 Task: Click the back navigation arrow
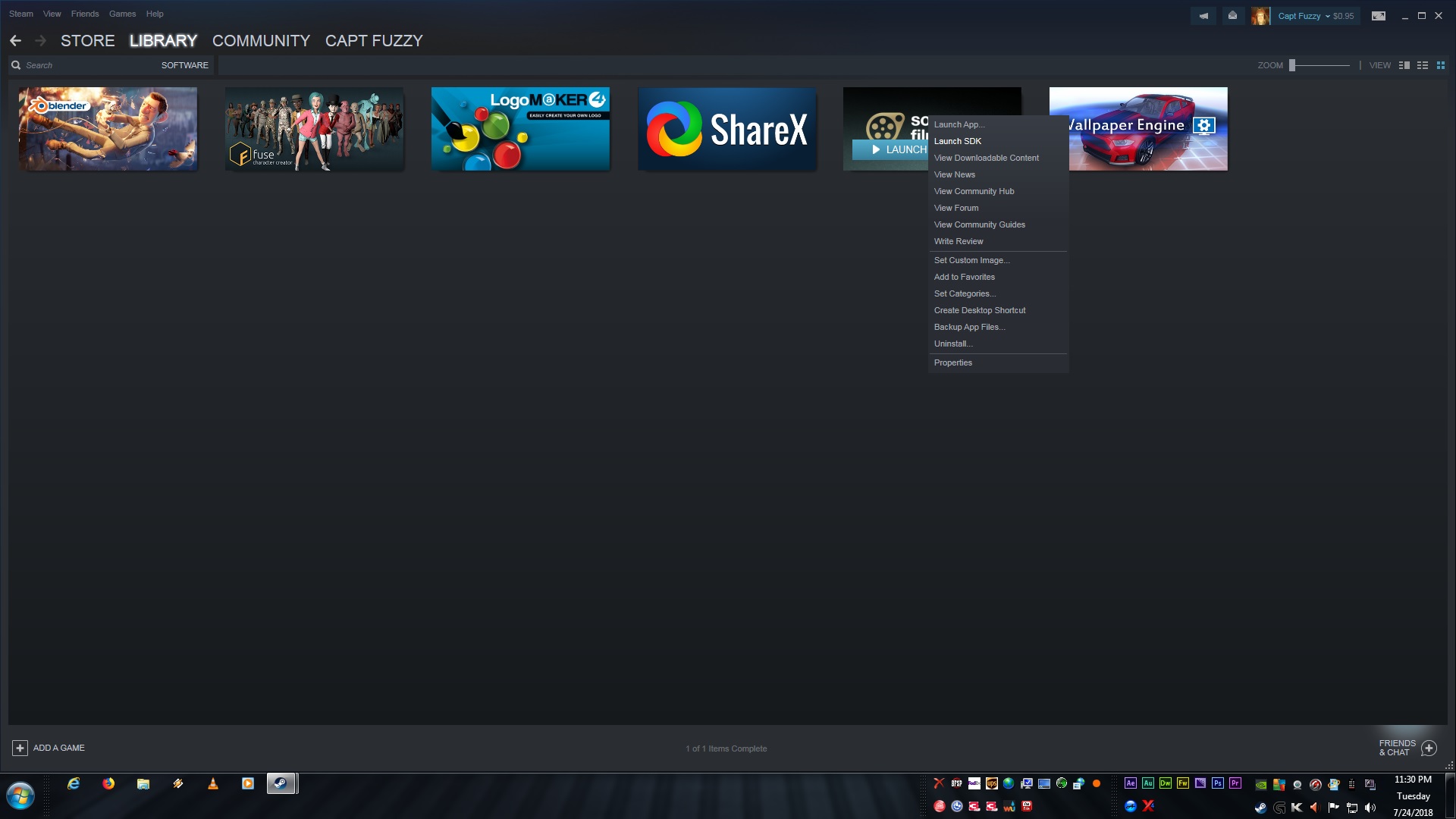pyautogui.click(x=16, y=41)
